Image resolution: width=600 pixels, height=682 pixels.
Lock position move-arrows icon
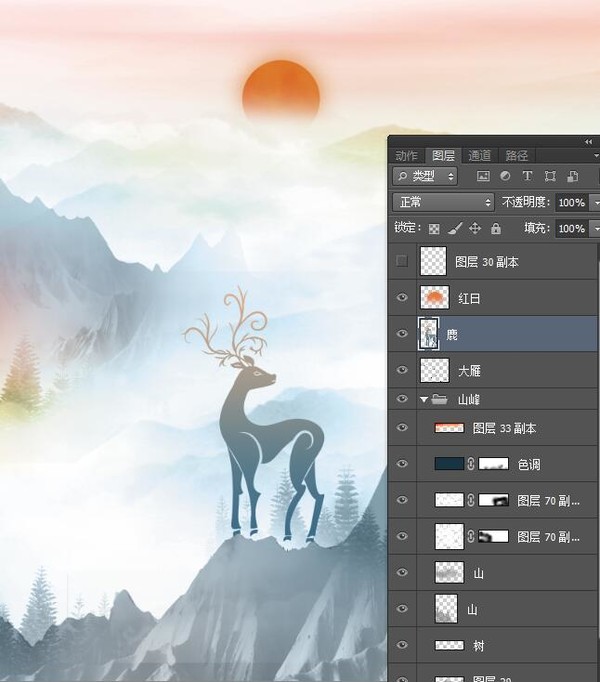(475, 228)
